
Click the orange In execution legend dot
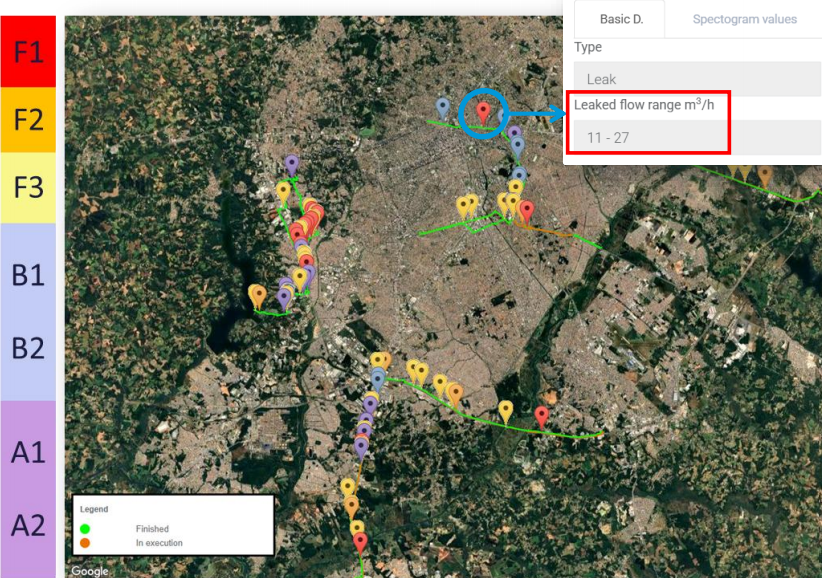(x=85, y=543)
